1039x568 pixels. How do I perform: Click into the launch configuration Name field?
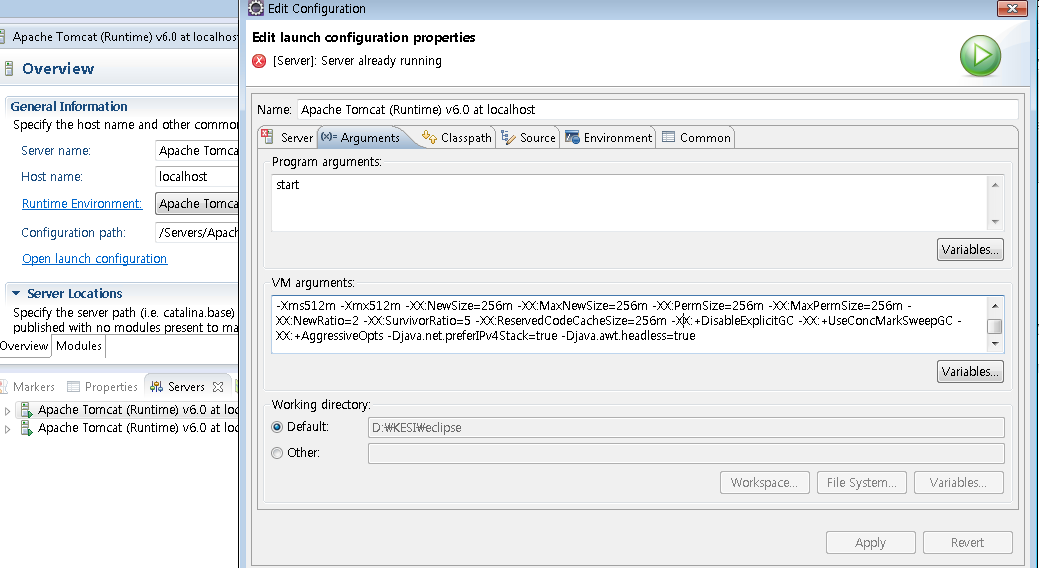click(657, 109)
